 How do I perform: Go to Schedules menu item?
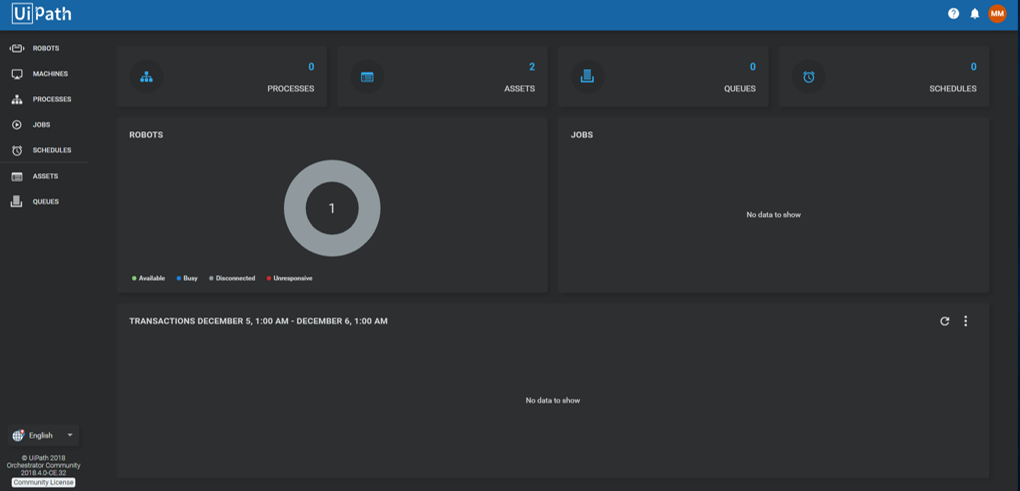point(52,150)
